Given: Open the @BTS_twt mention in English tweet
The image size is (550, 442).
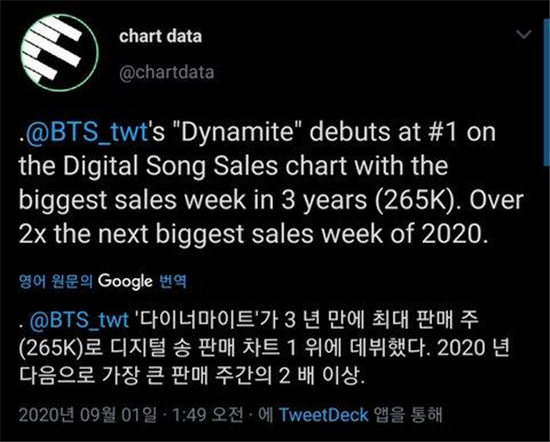Looking at the screenshot, I should point(85,132).
